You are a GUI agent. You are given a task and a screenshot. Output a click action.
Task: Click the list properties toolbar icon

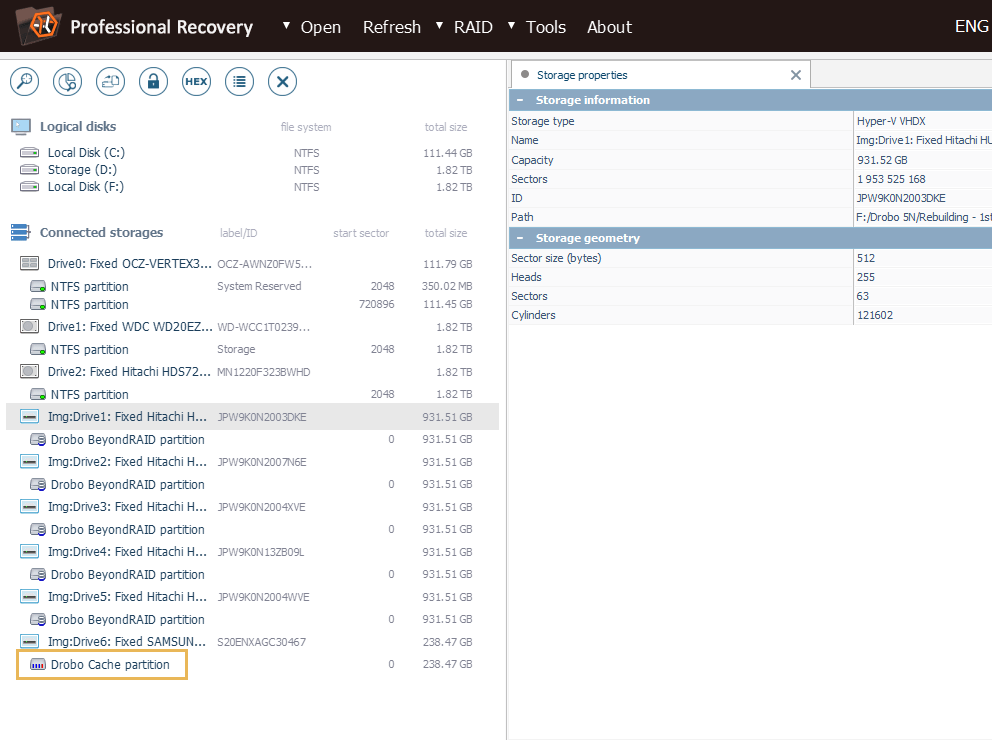239,82
